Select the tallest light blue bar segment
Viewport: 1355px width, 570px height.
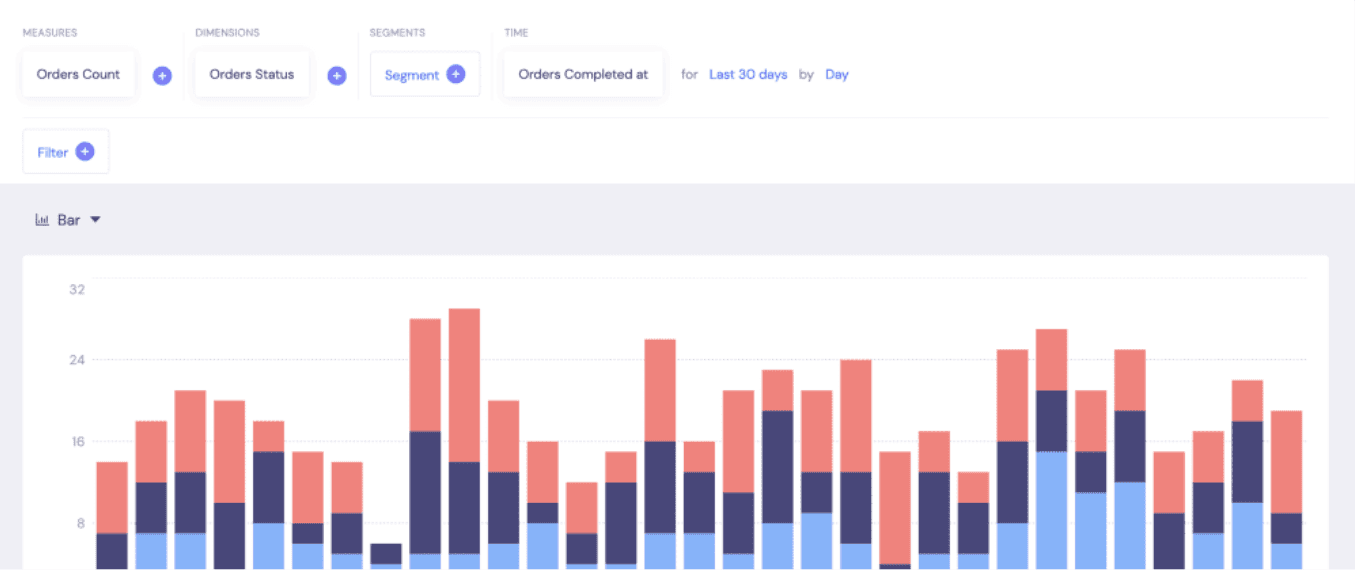[x=1051, y=510]
